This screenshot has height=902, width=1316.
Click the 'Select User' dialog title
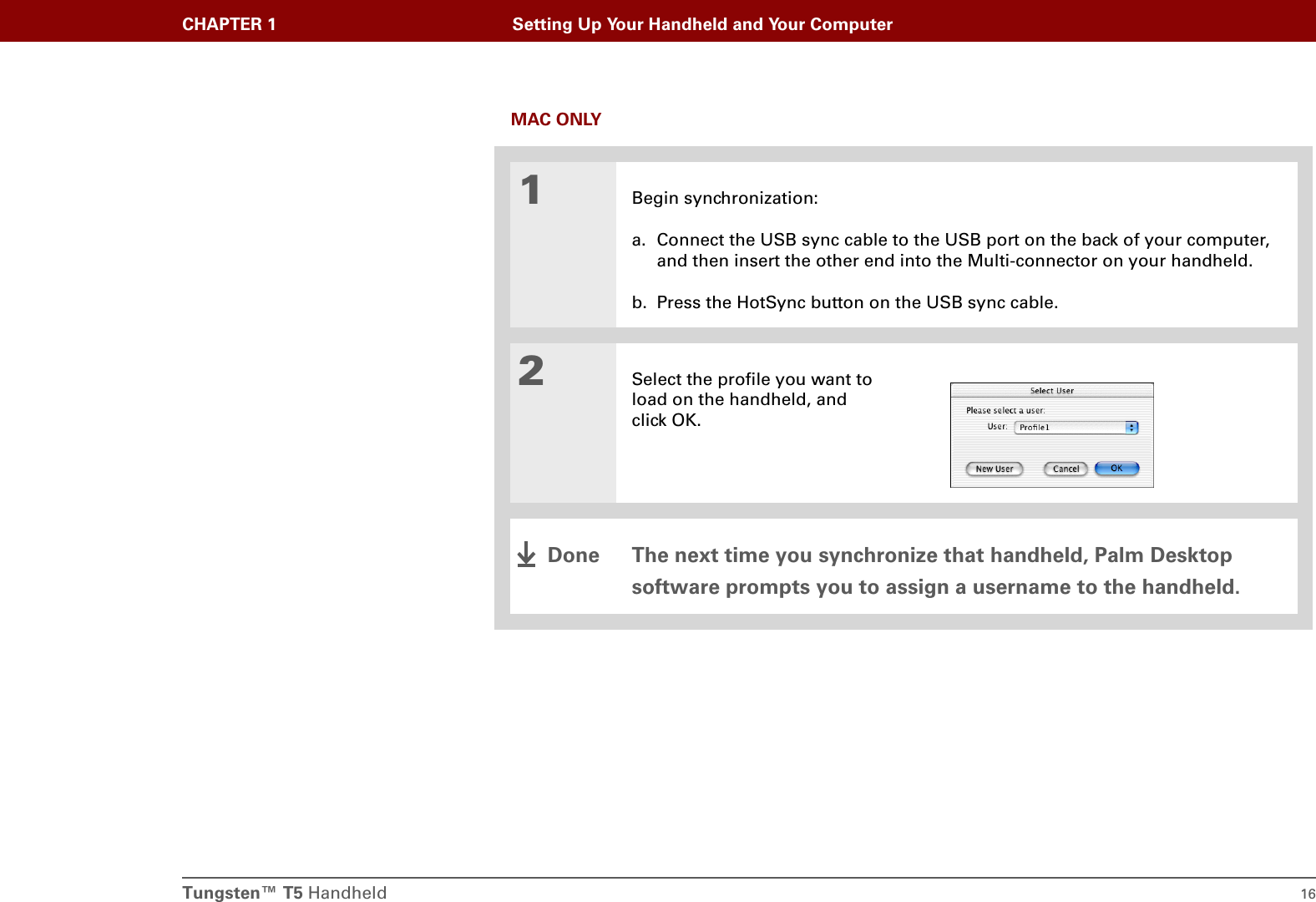1052,390
